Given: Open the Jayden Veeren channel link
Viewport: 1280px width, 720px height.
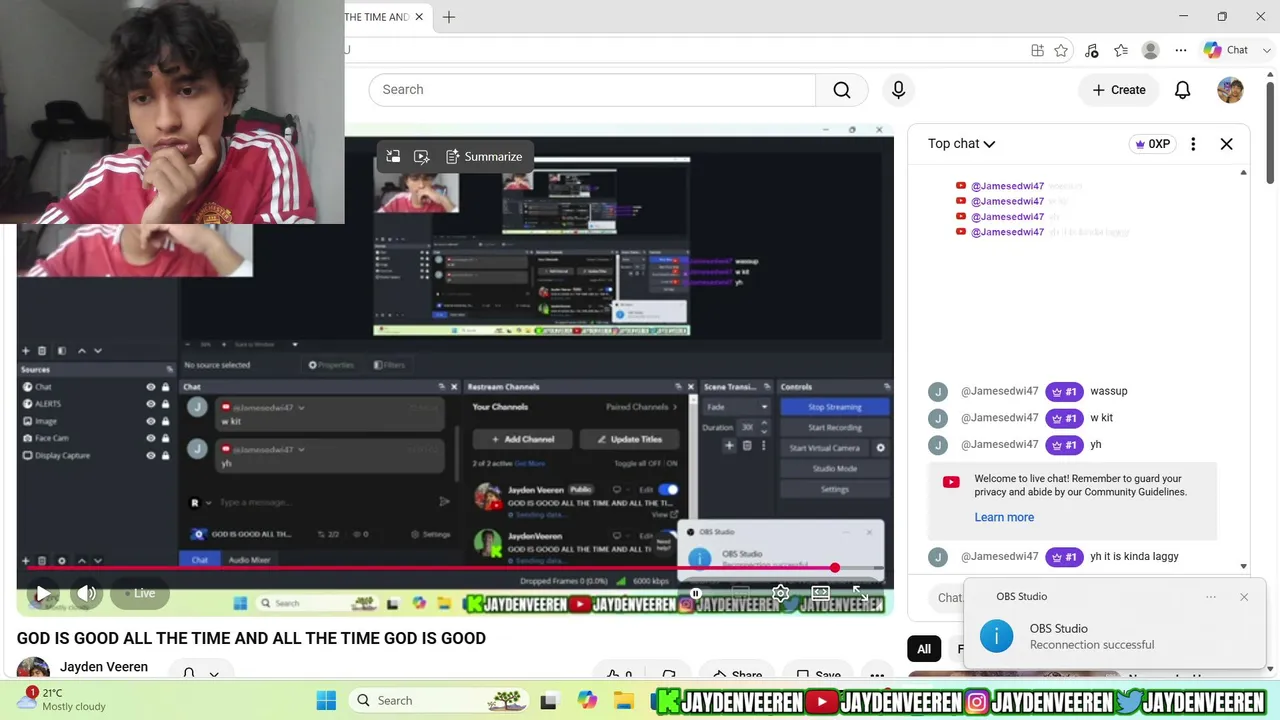Looking at the screenshot, I should [x=104, y=667].
